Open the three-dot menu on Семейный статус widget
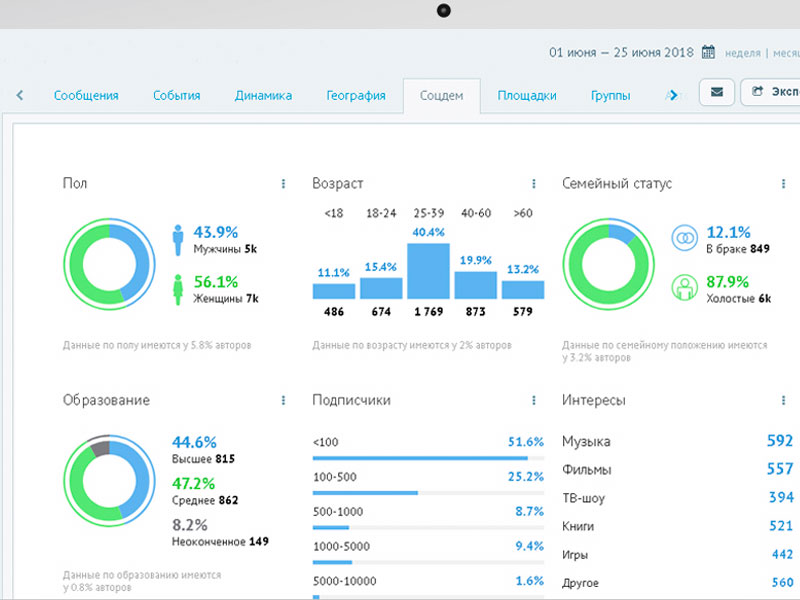 [783, 184]
